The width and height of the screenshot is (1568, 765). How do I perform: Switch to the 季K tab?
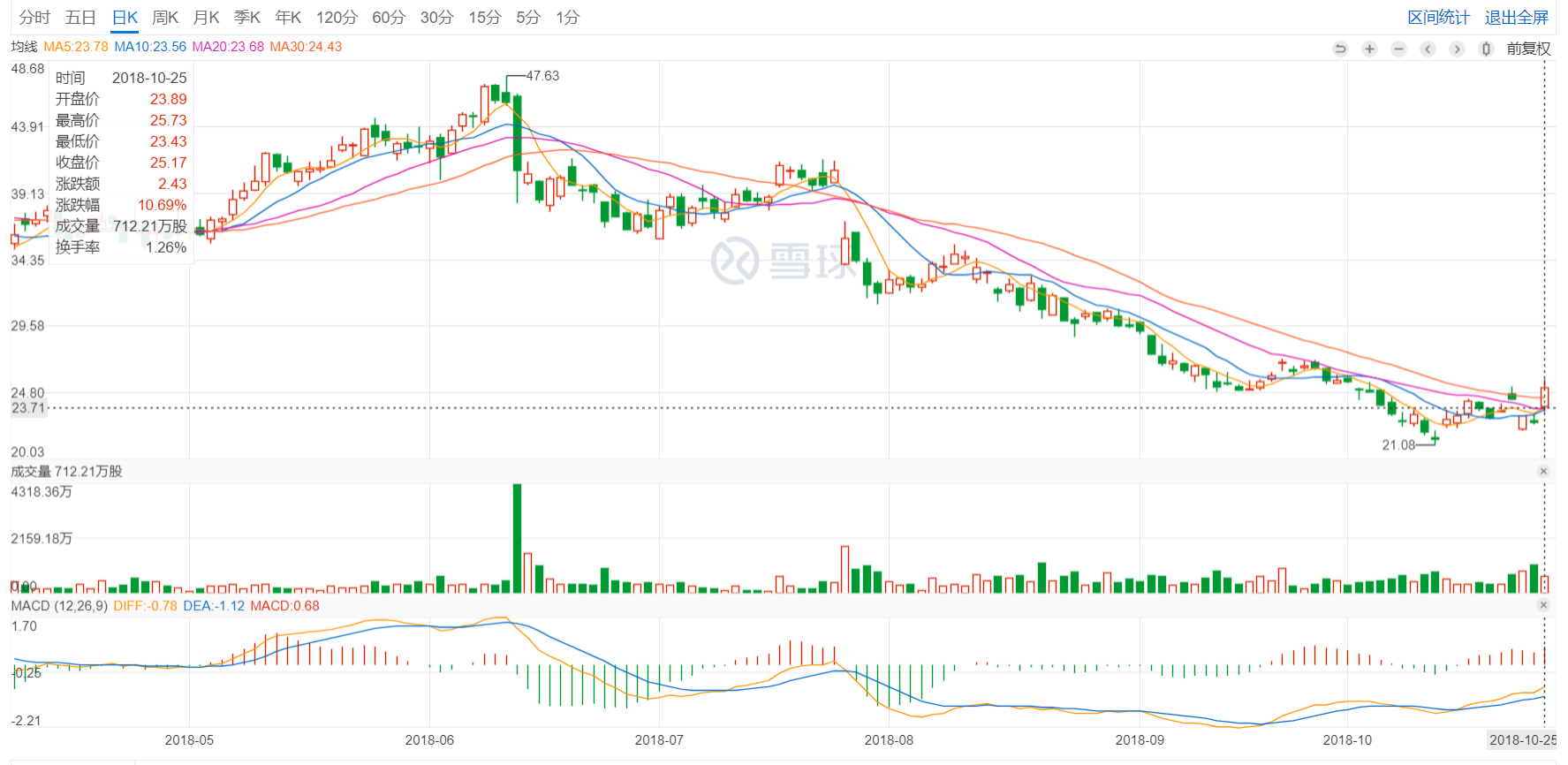246,18
